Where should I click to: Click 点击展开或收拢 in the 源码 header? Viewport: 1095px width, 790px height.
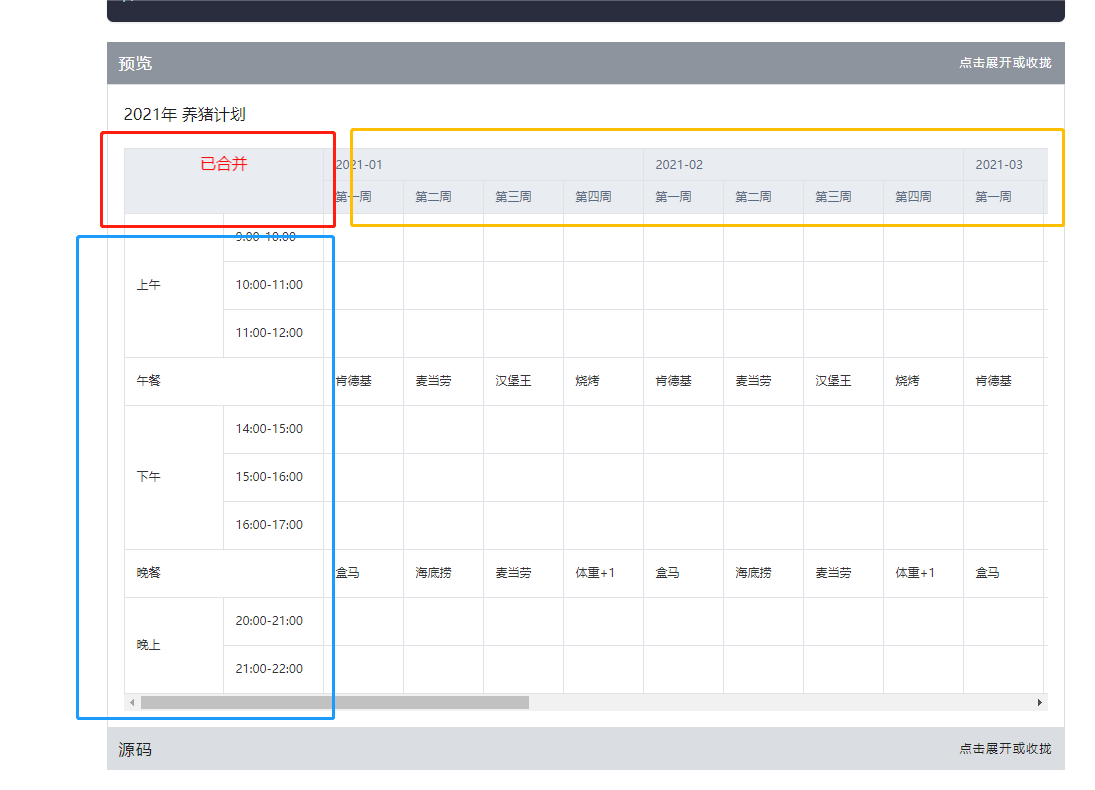1005,749
